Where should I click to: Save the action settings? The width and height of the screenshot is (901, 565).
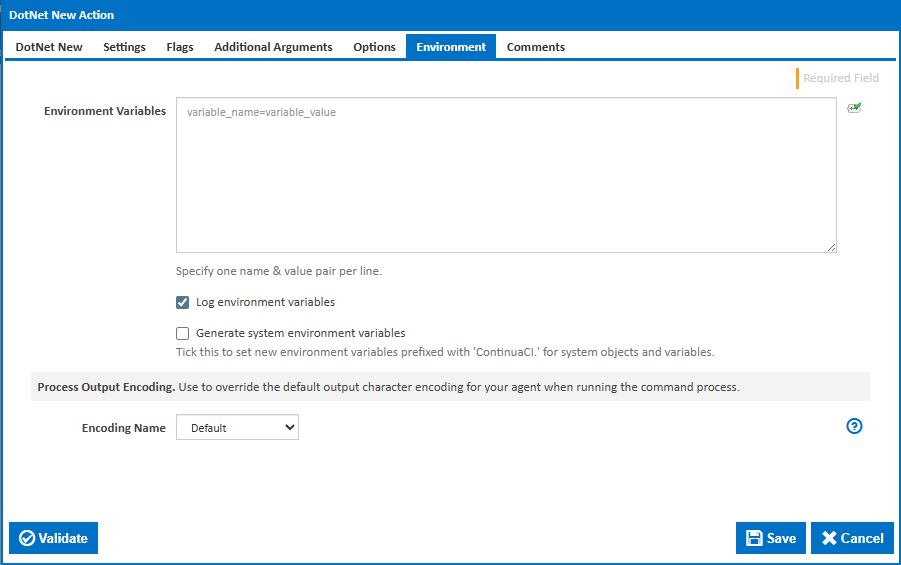pyautogui.click(x=771, y=538)
